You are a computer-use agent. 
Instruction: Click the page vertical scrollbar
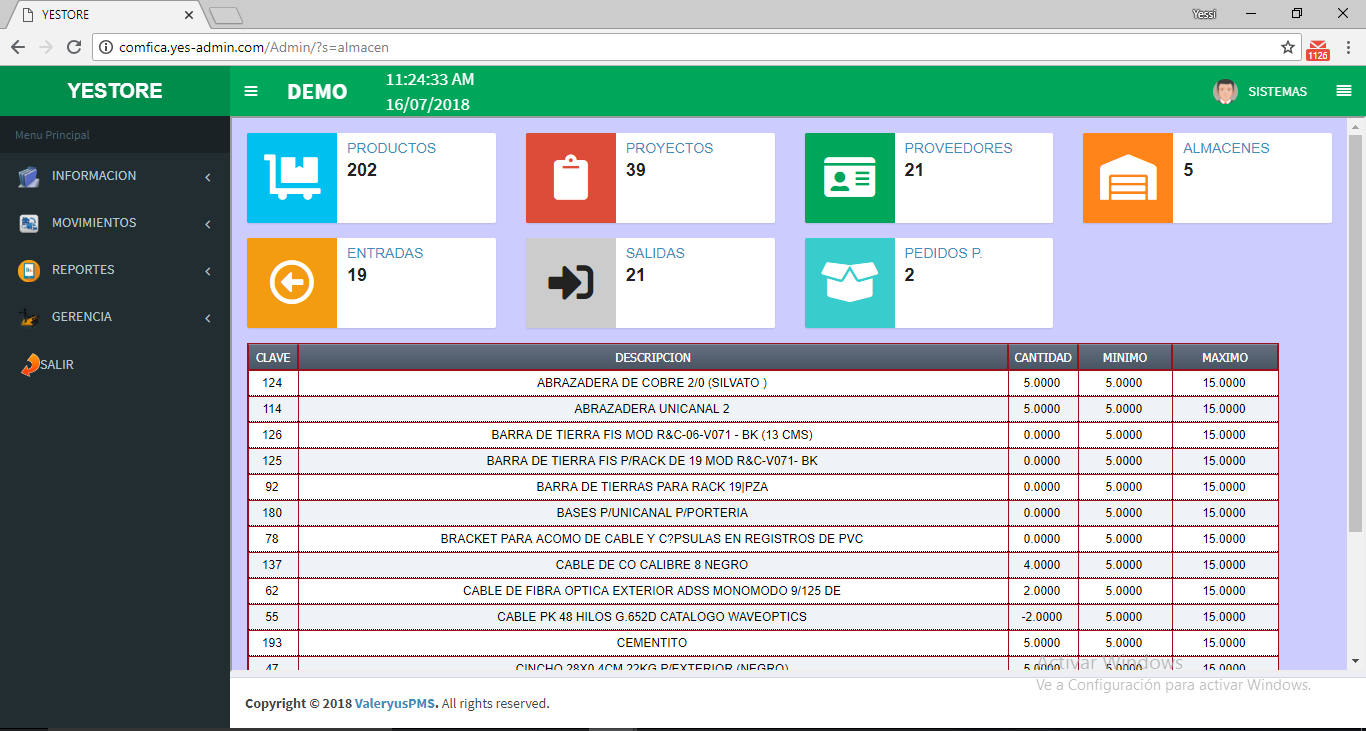1355,330
